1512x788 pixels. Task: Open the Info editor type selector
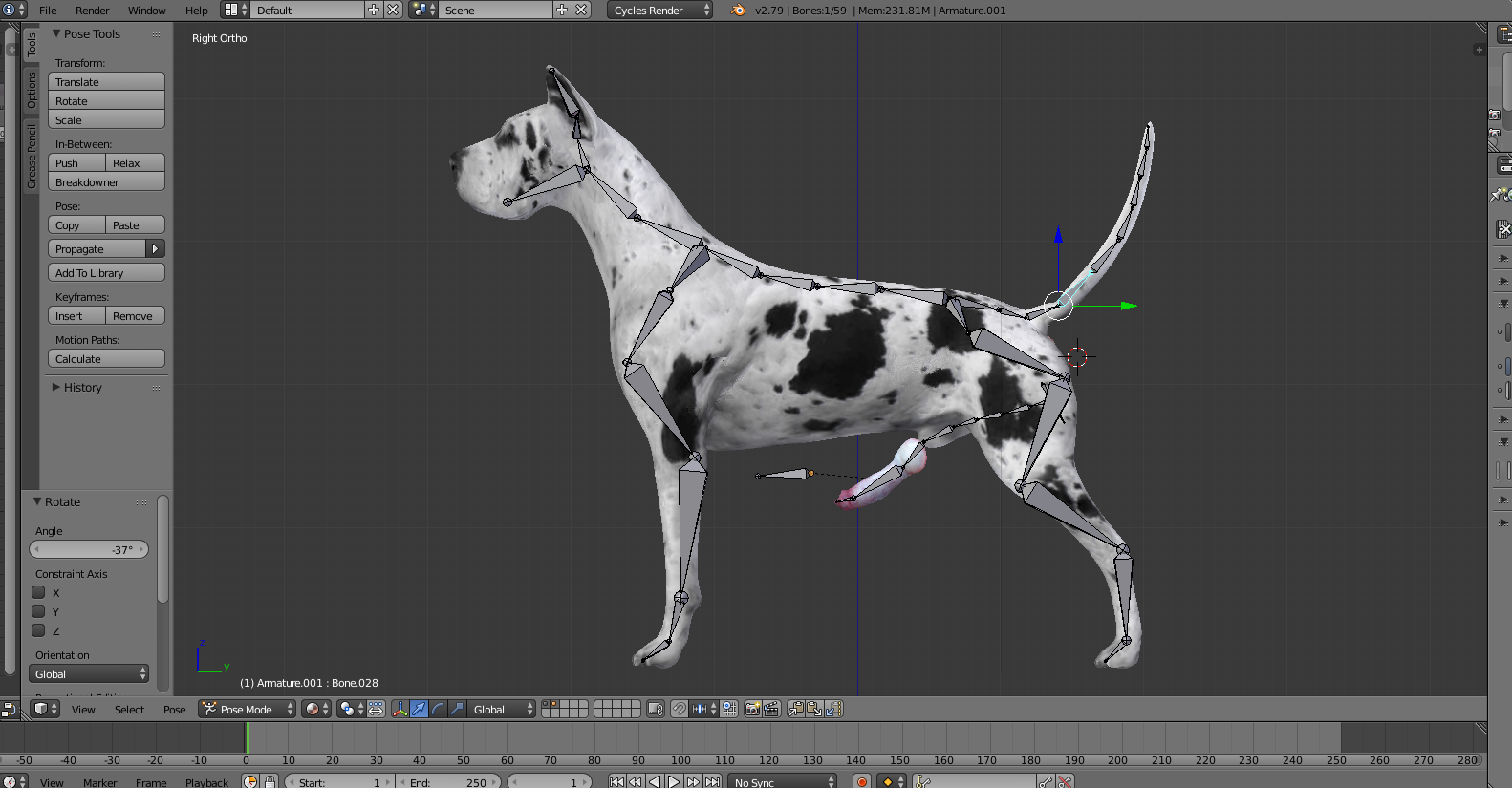[13, 11]
